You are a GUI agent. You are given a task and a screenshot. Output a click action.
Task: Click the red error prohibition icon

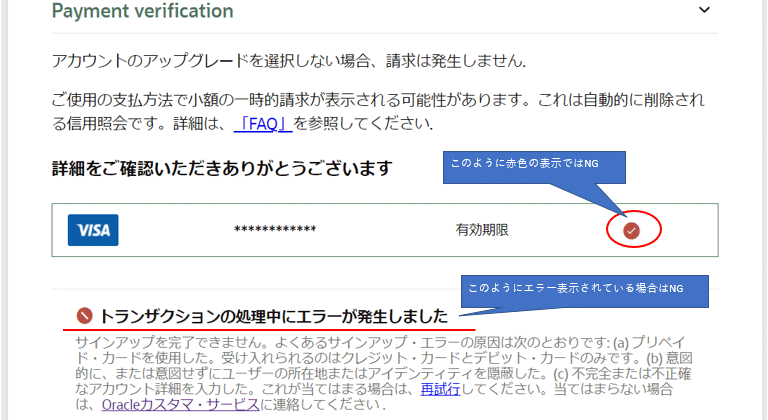click(x=84, y=316)
